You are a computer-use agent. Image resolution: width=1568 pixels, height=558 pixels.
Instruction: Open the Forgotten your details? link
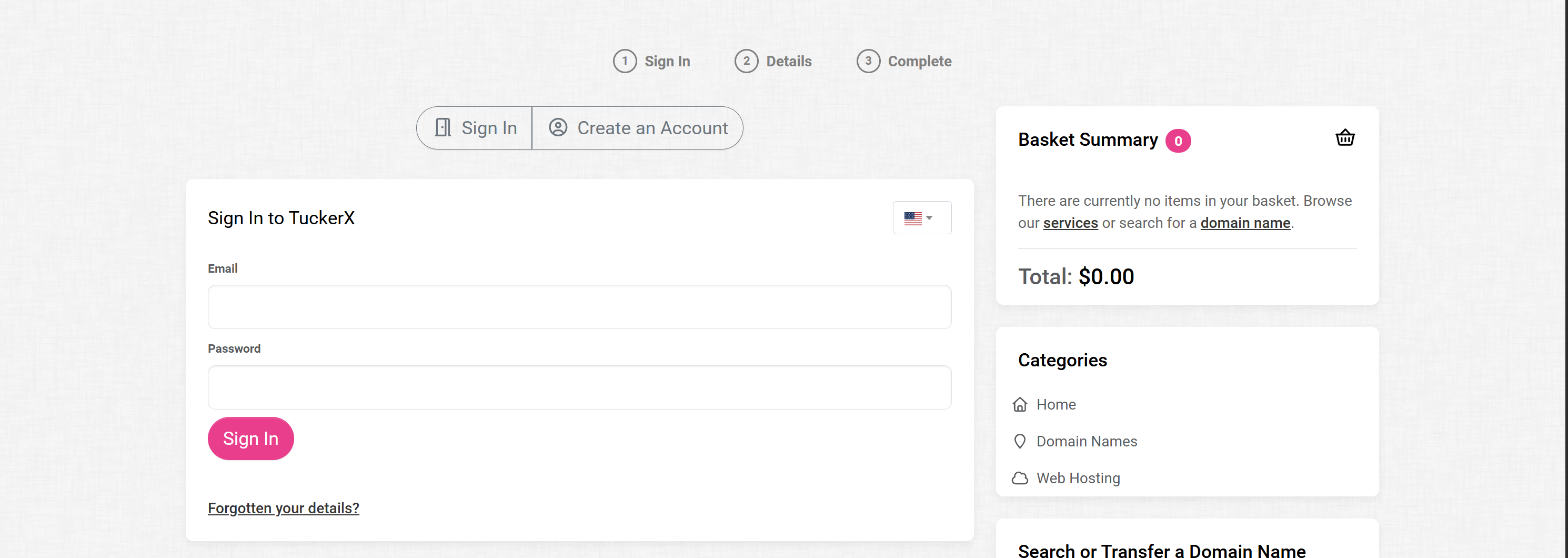283,508
